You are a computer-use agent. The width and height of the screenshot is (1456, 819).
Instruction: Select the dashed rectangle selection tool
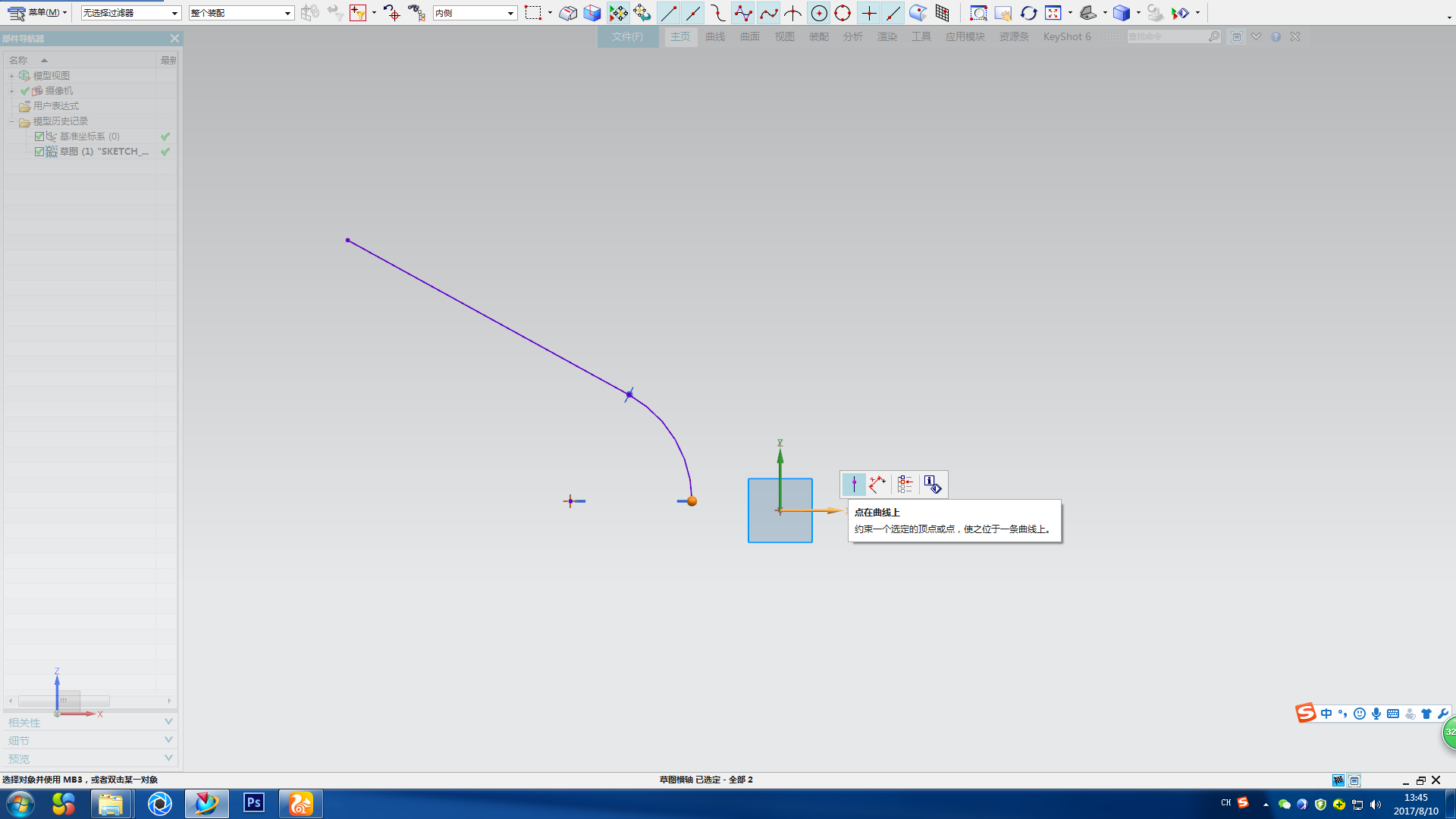[533, 13]
